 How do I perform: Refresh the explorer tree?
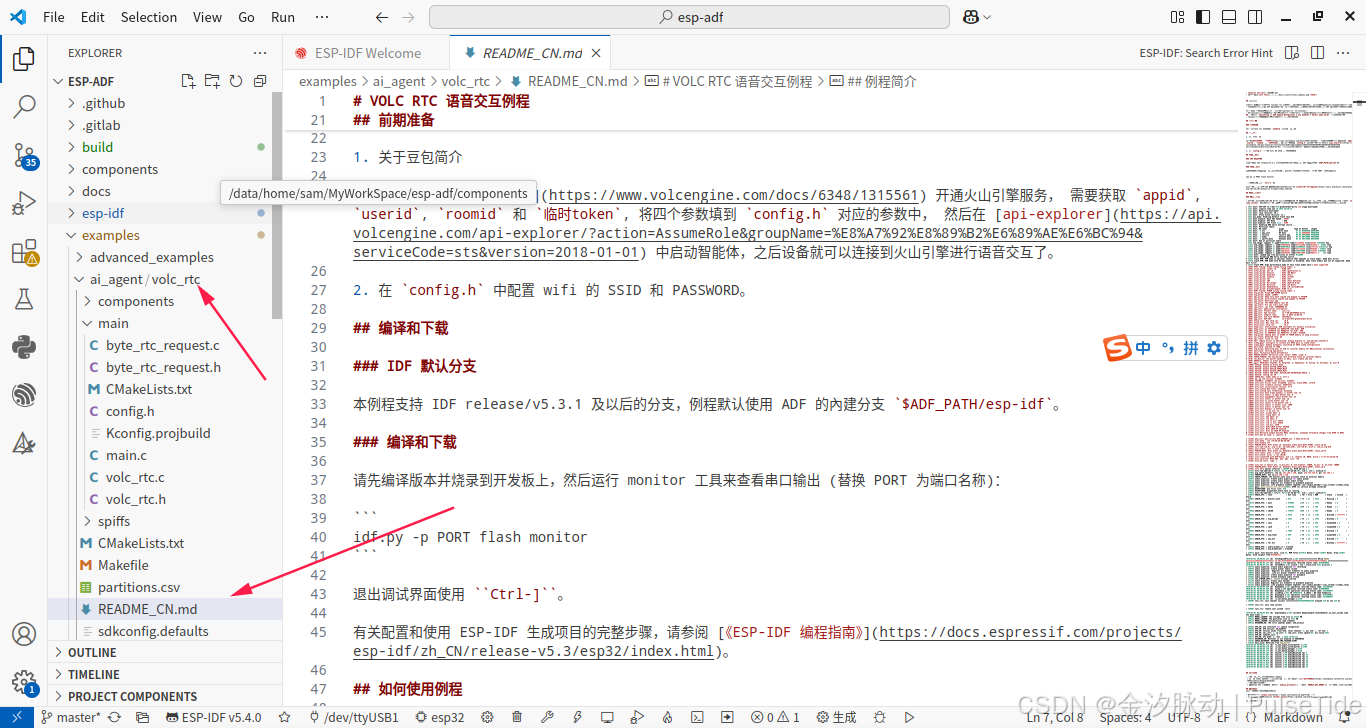point(236,81)
